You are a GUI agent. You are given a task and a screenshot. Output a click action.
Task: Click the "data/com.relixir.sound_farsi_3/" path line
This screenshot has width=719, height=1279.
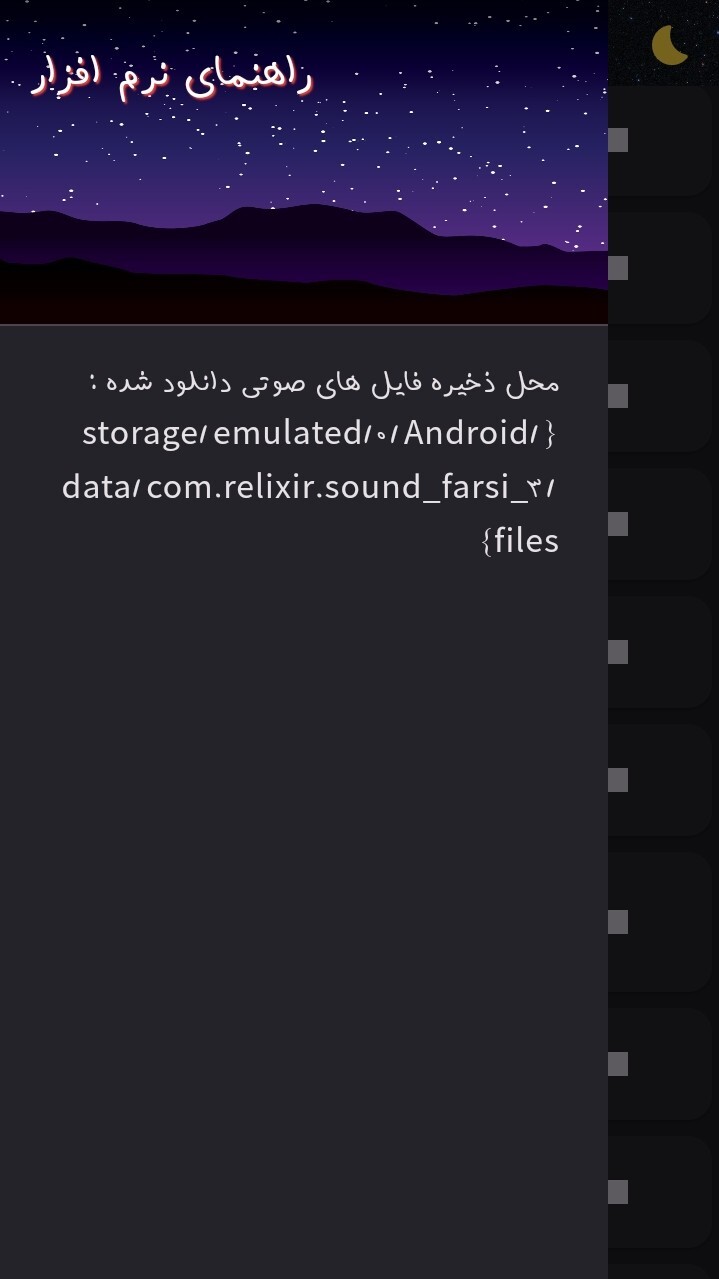(x=310, y=488)
